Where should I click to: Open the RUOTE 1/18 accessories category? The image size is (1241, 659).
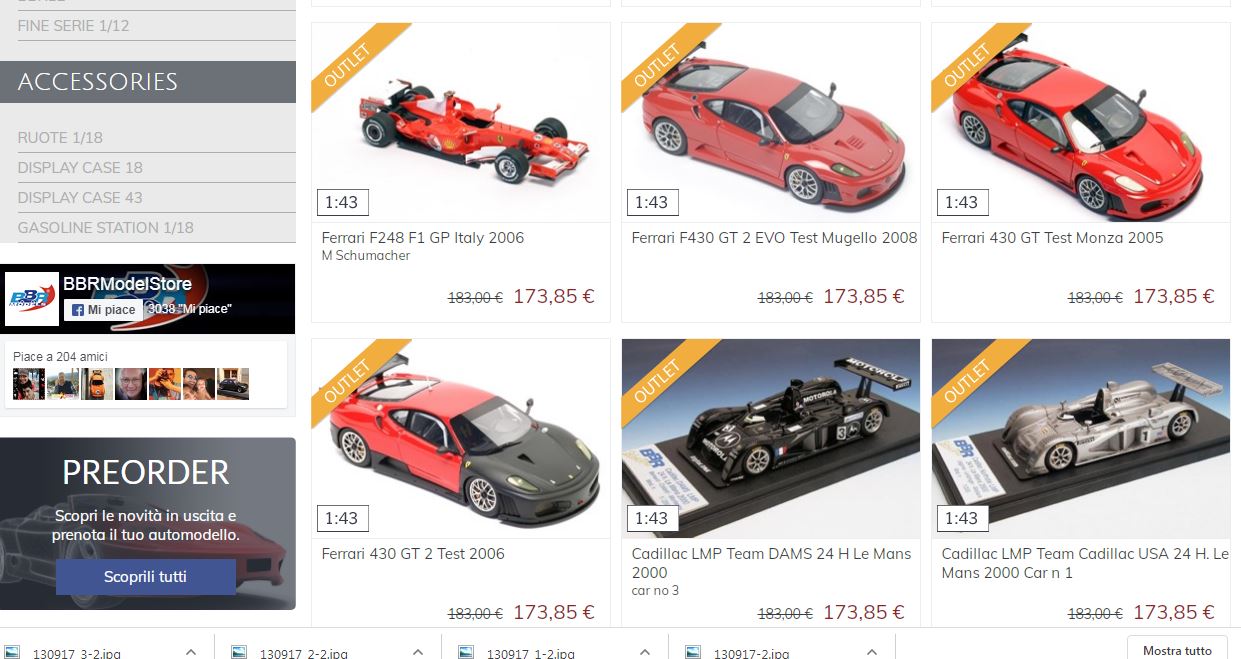pos(60,137)
